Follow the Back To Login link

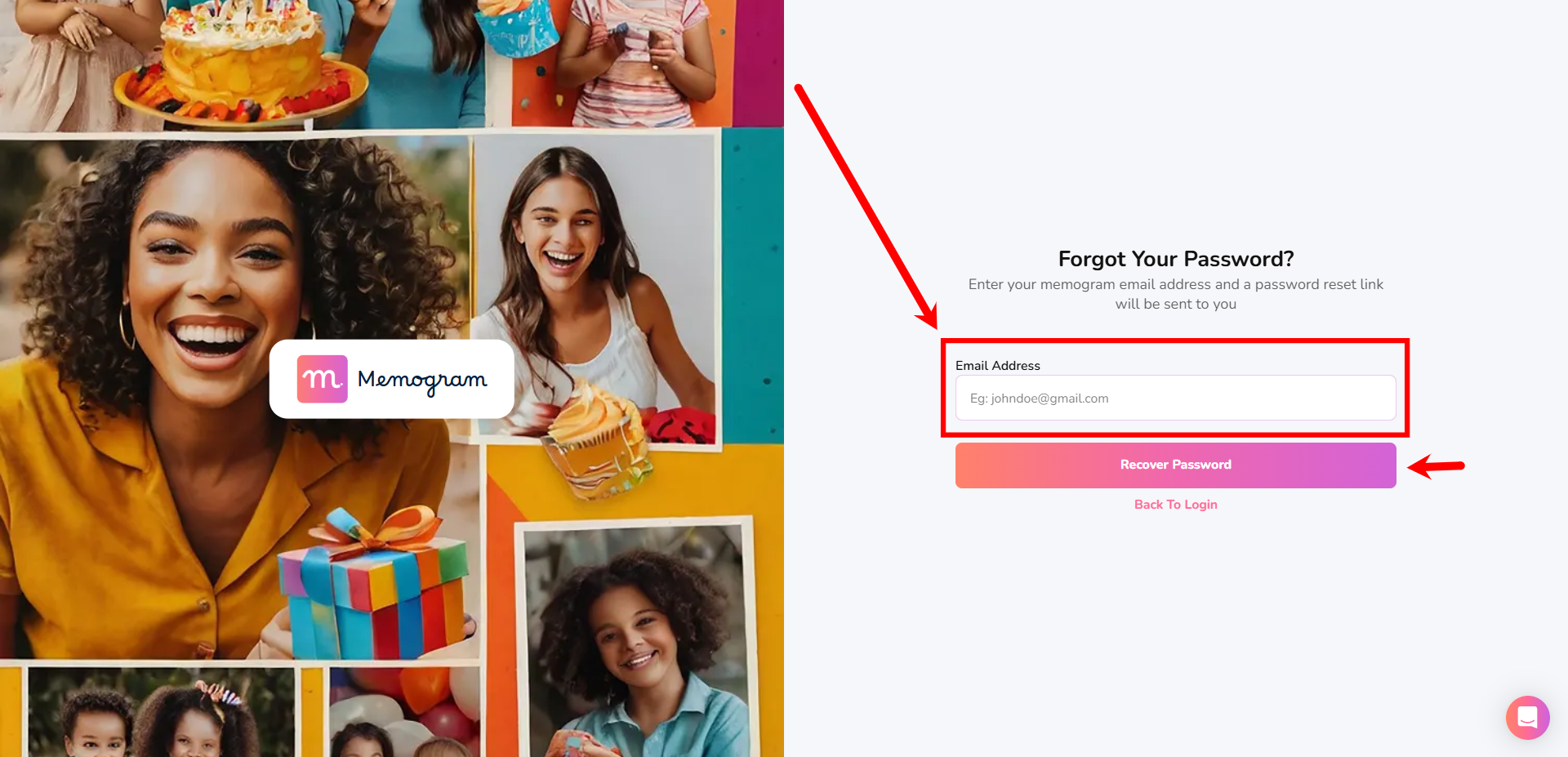1175,505
